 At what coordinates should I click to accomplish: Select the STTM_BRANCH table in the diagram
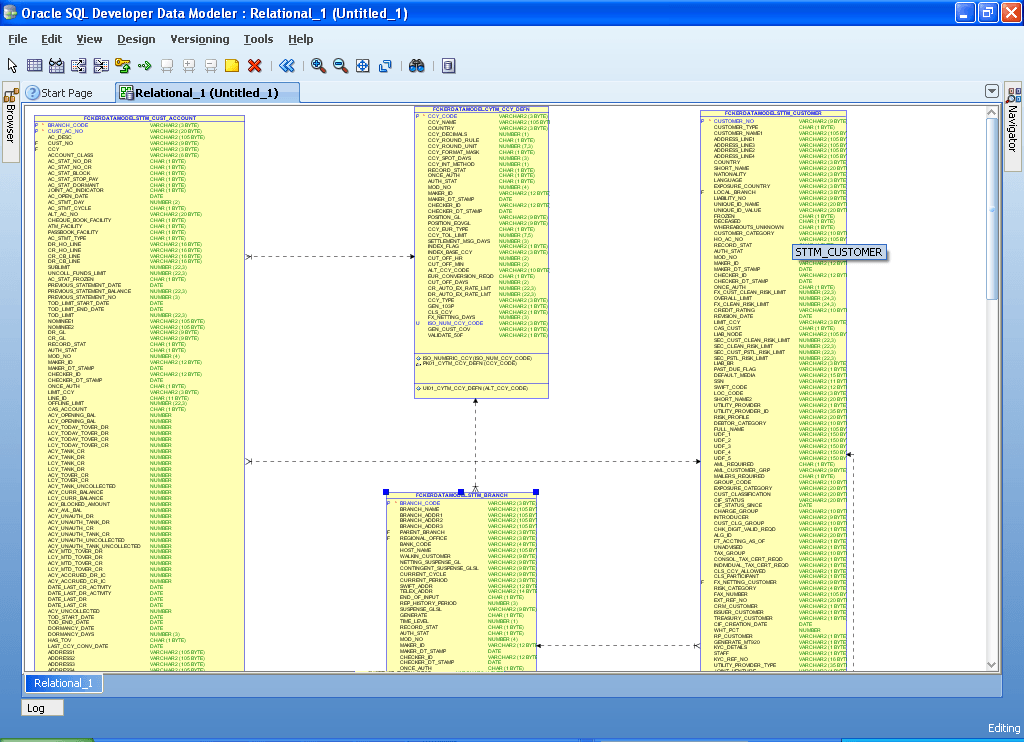click(458, 494)
